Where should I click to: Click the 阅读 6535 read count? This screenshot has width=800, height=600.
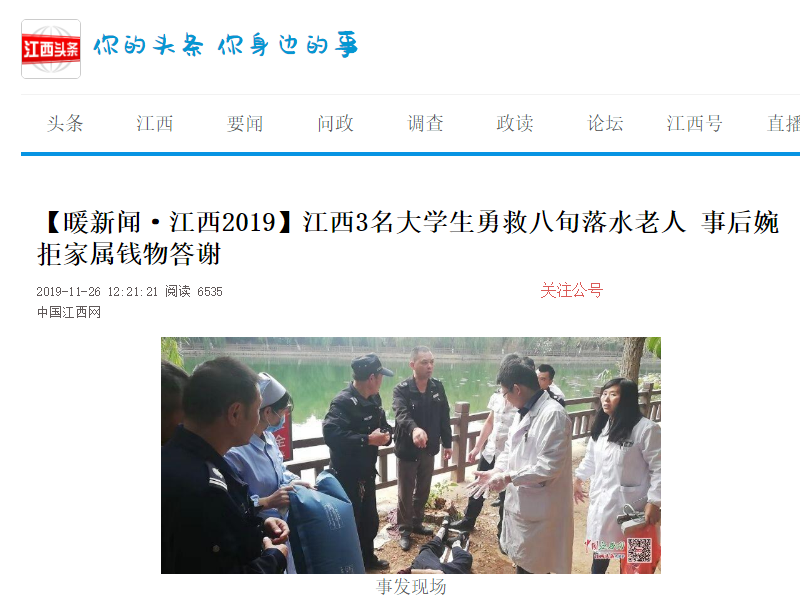pos(194,292)
